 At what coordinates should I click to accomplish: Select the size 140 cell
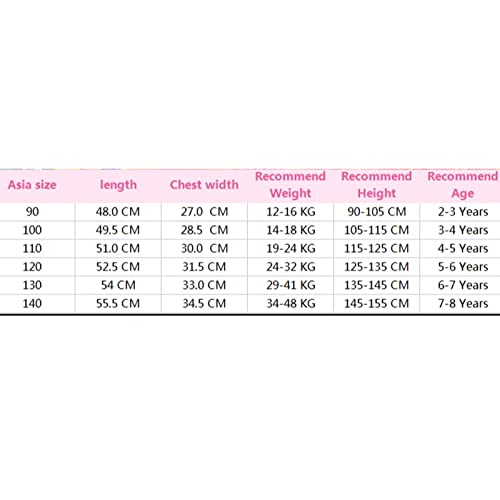32,303
